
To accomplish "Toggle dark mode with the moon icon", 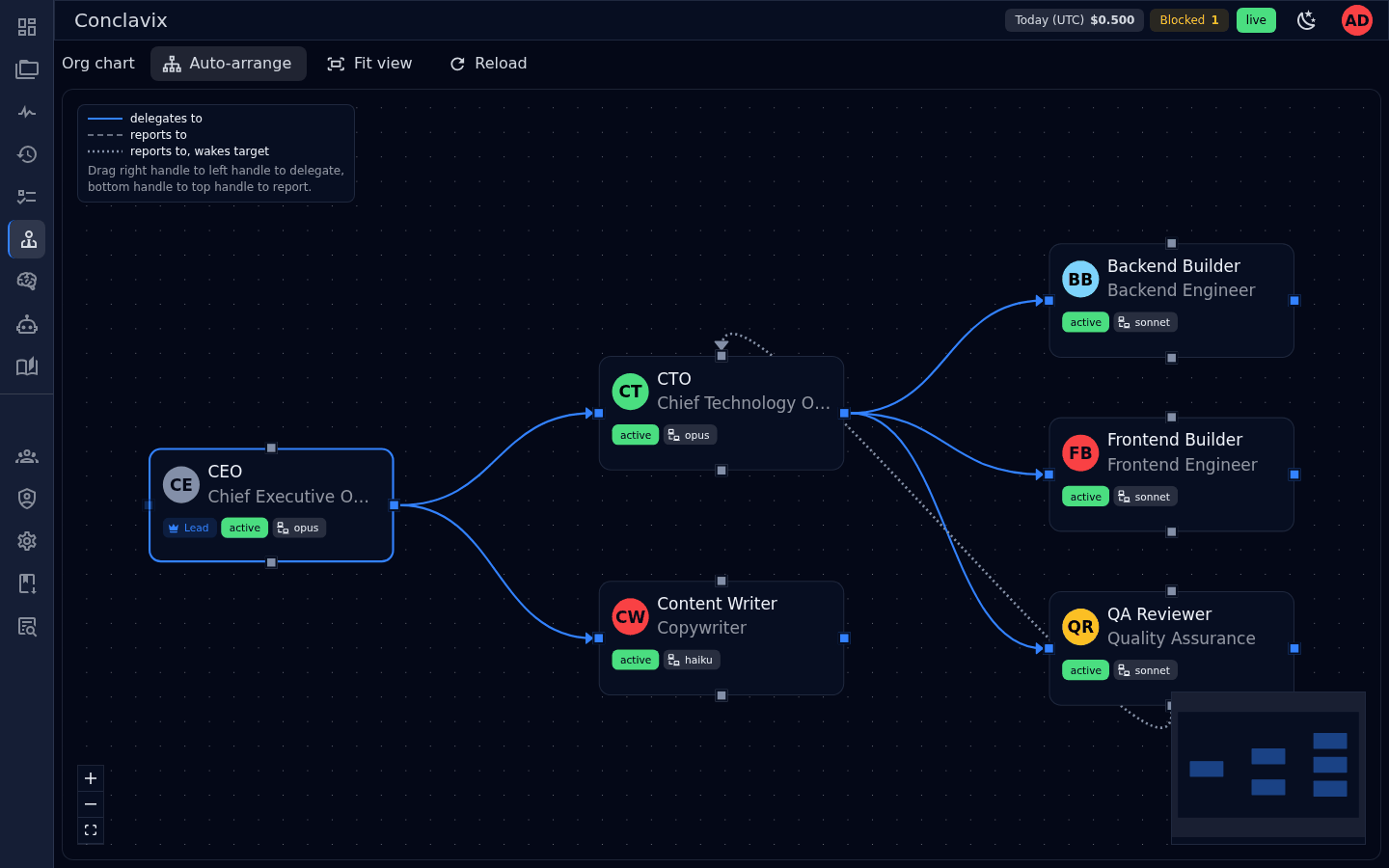I will 1307,20.
